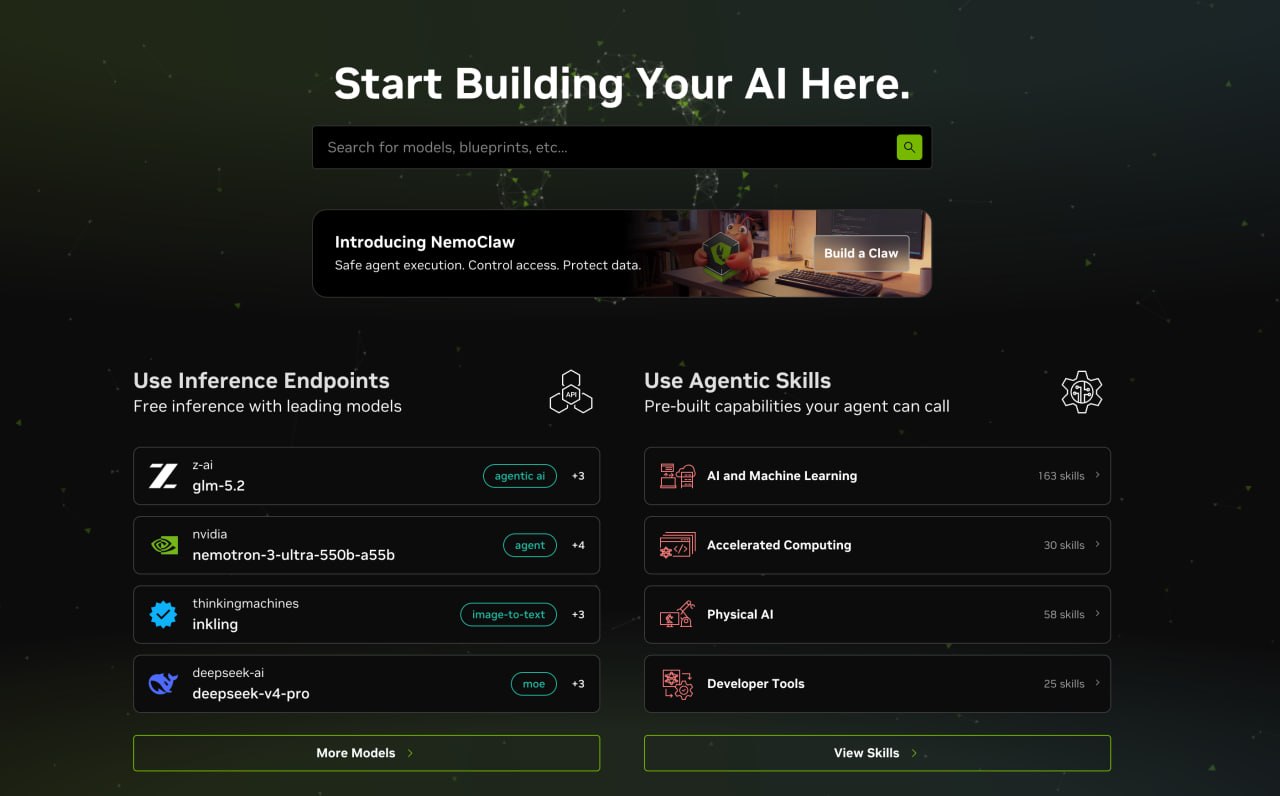1280x796 pixels.
Task: Expand +3 tags on glm-5.2 row
Action: [x=578, y=476]
